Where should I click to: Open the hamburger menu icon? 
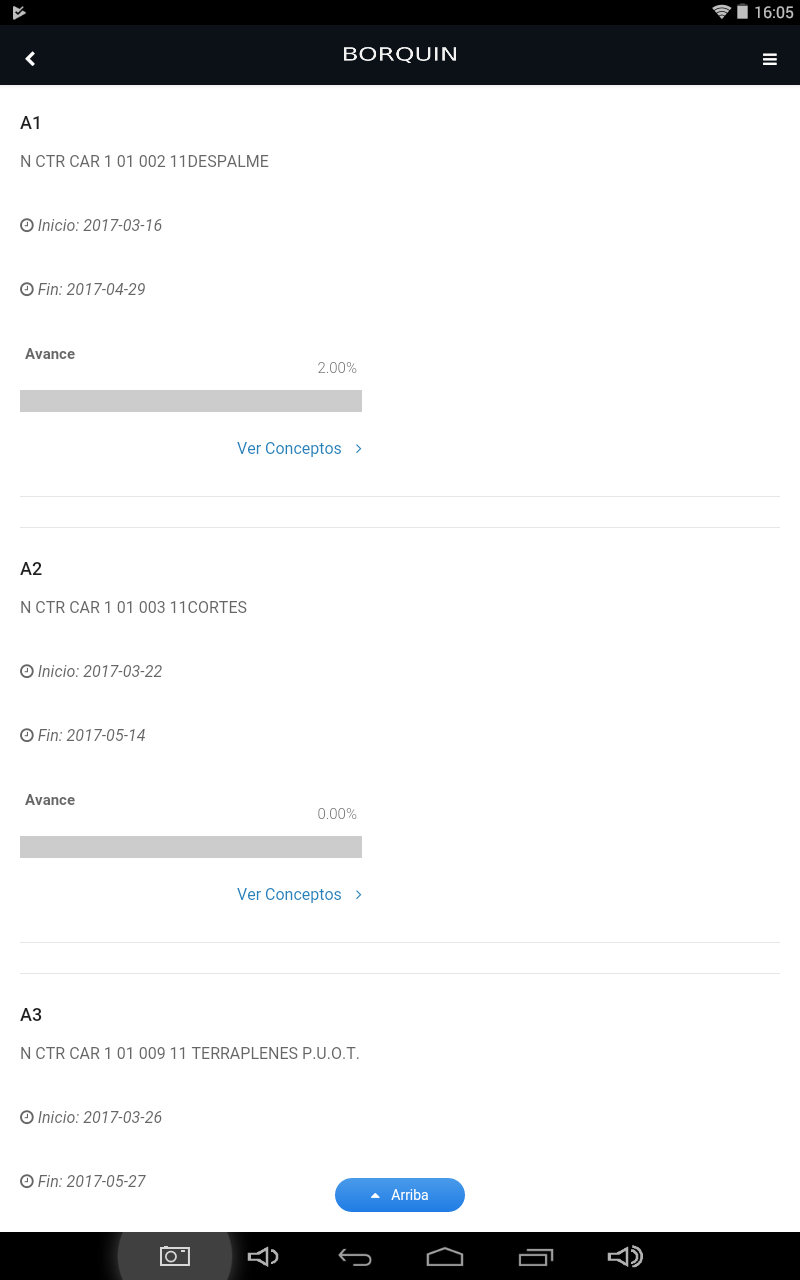(x=770, y=59)
